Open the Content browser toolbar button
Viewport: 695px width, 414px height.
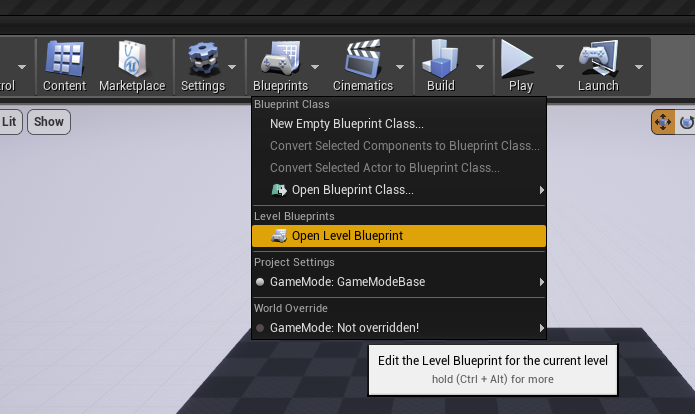(x=64, y=66)
